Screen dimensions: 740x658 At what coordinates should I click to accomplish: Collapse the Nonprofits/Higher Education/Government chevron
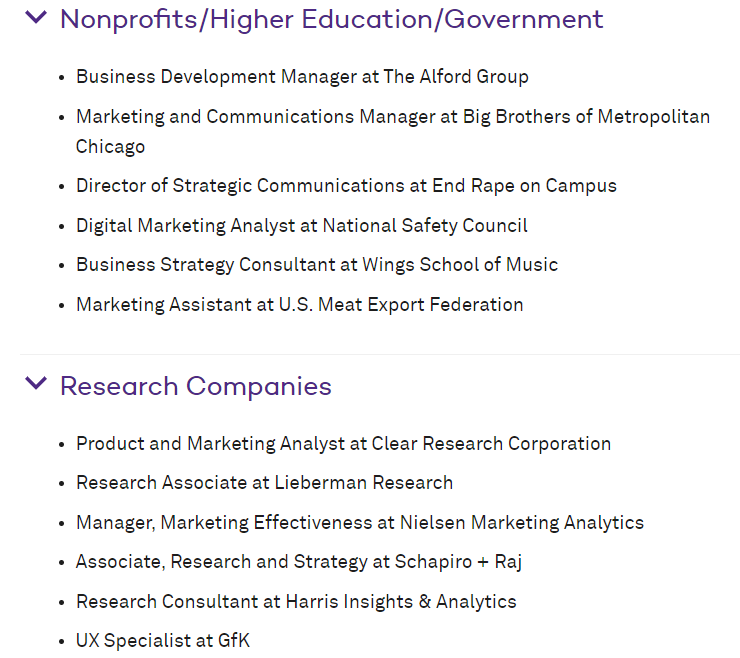coord(36,17)
